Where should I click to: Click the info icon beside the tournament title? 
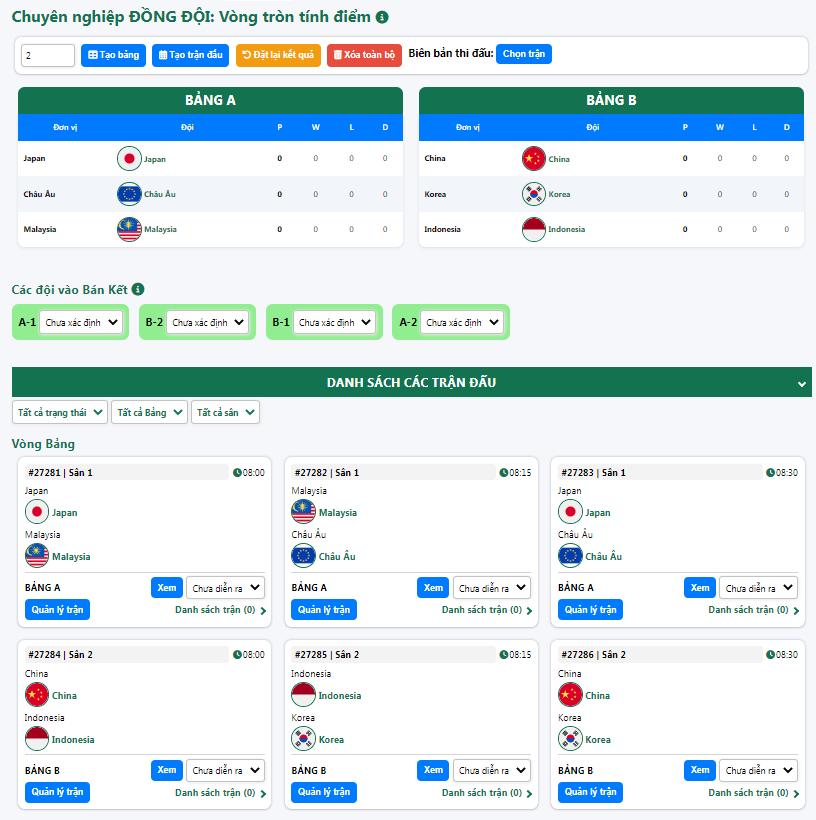coord(382,17)
